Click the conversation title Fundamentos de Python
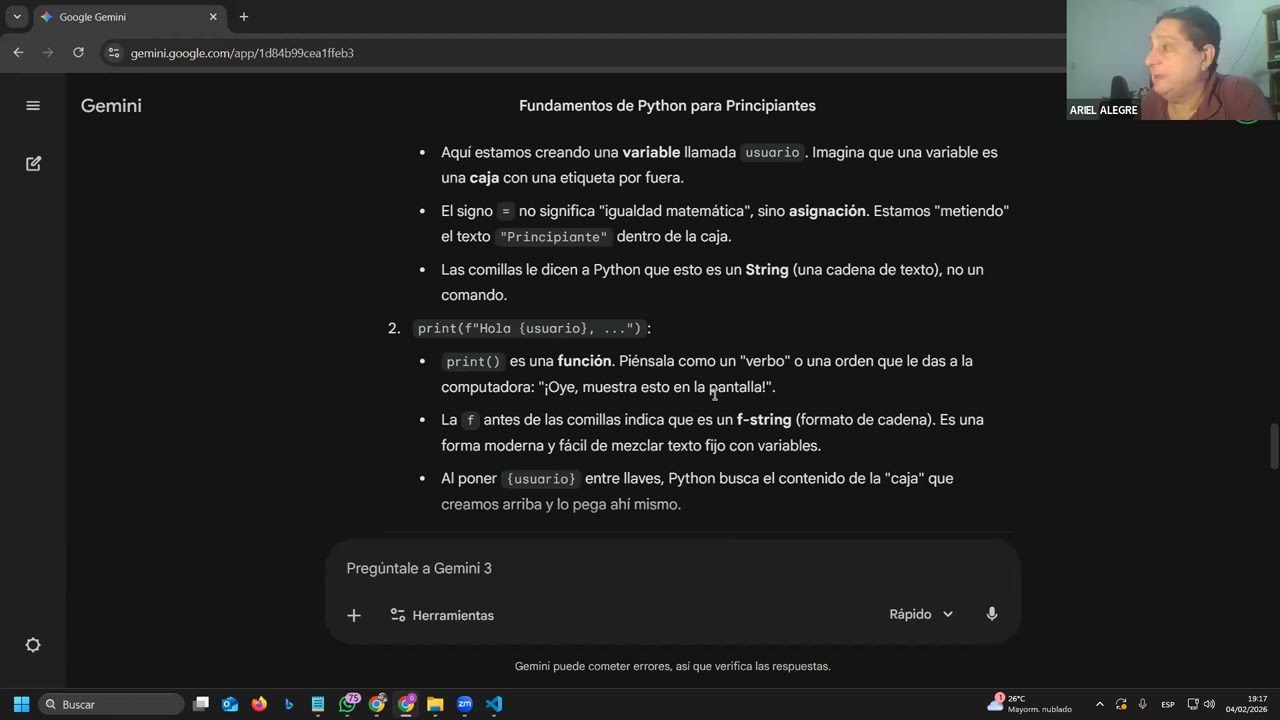Screen dimensions: 1280x720 pyautogui.click(x=667, y=106)
